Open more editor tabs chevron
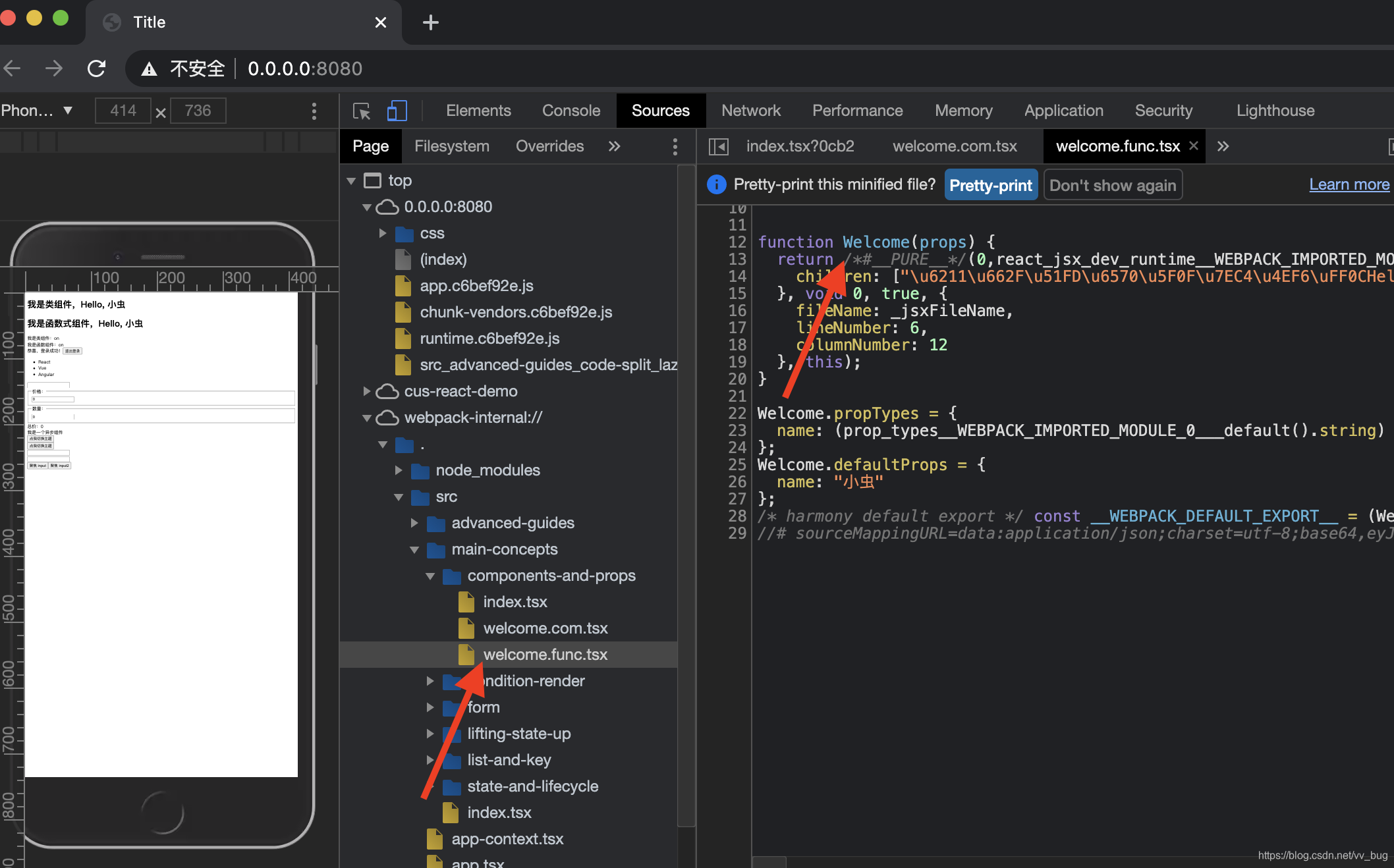The image size is (1394, 868). [x=1223, y=146]
